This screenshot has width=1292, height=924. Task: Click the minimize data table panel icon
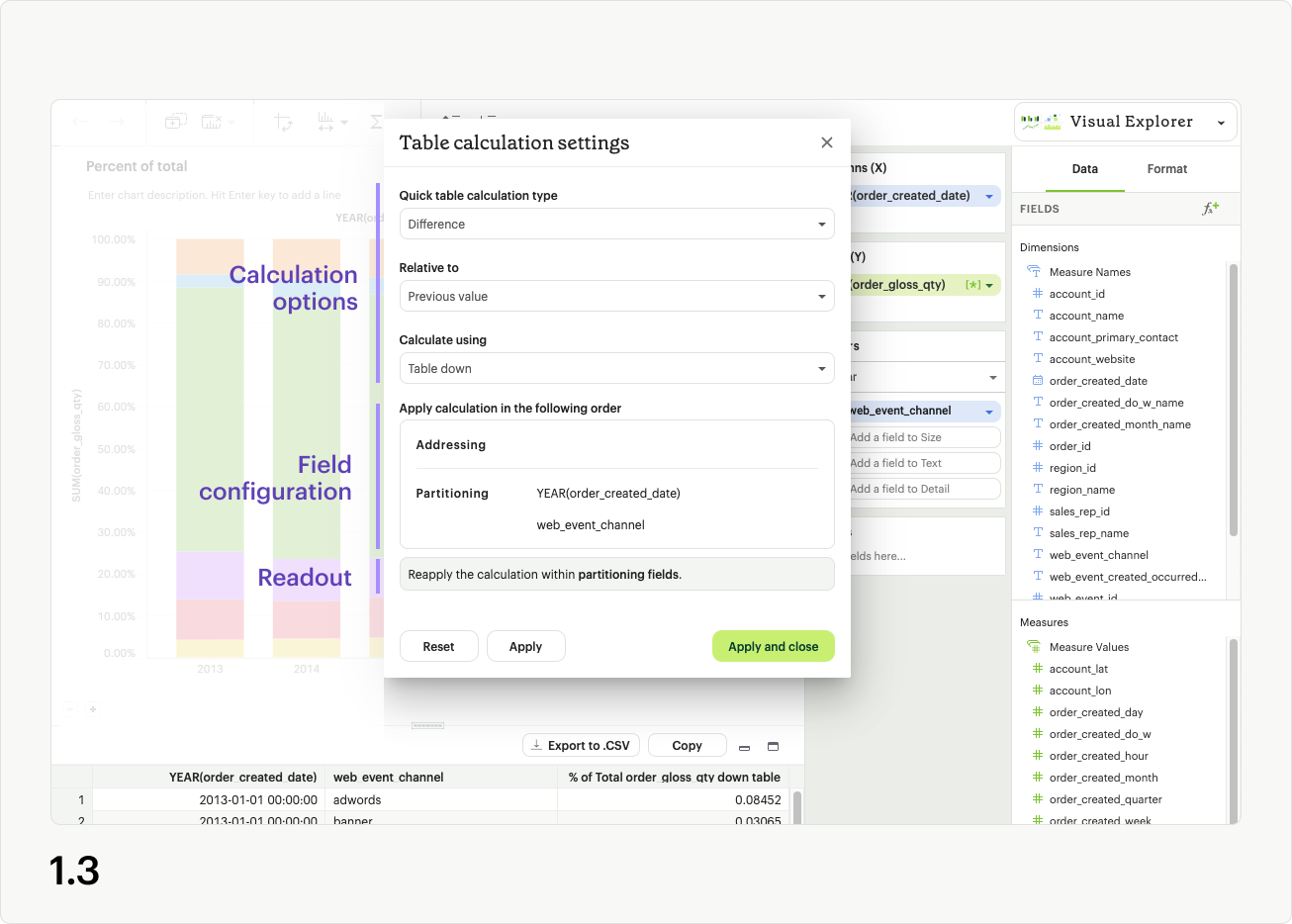point(745,747)
